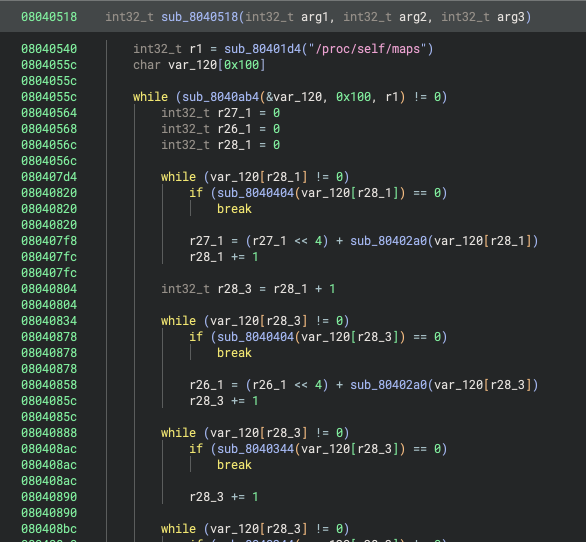
Task: Open sub_8040344 called with var_120[r28_3]
Action: (x=256, y=449)
